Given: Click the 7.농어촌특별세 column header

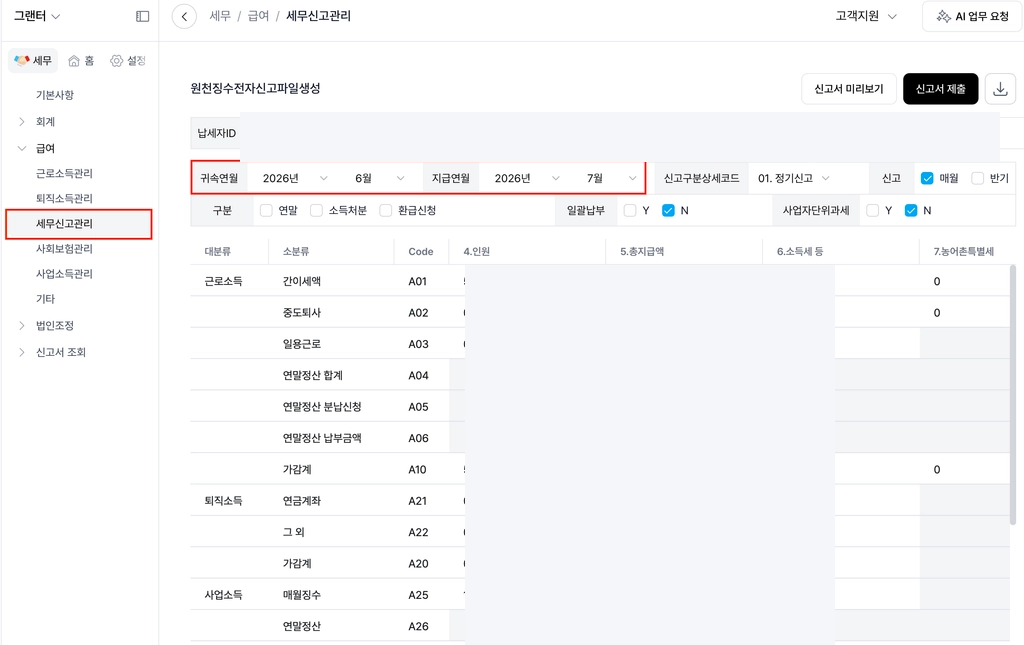Looking at the screenshot, I should [x=963, y=251].
